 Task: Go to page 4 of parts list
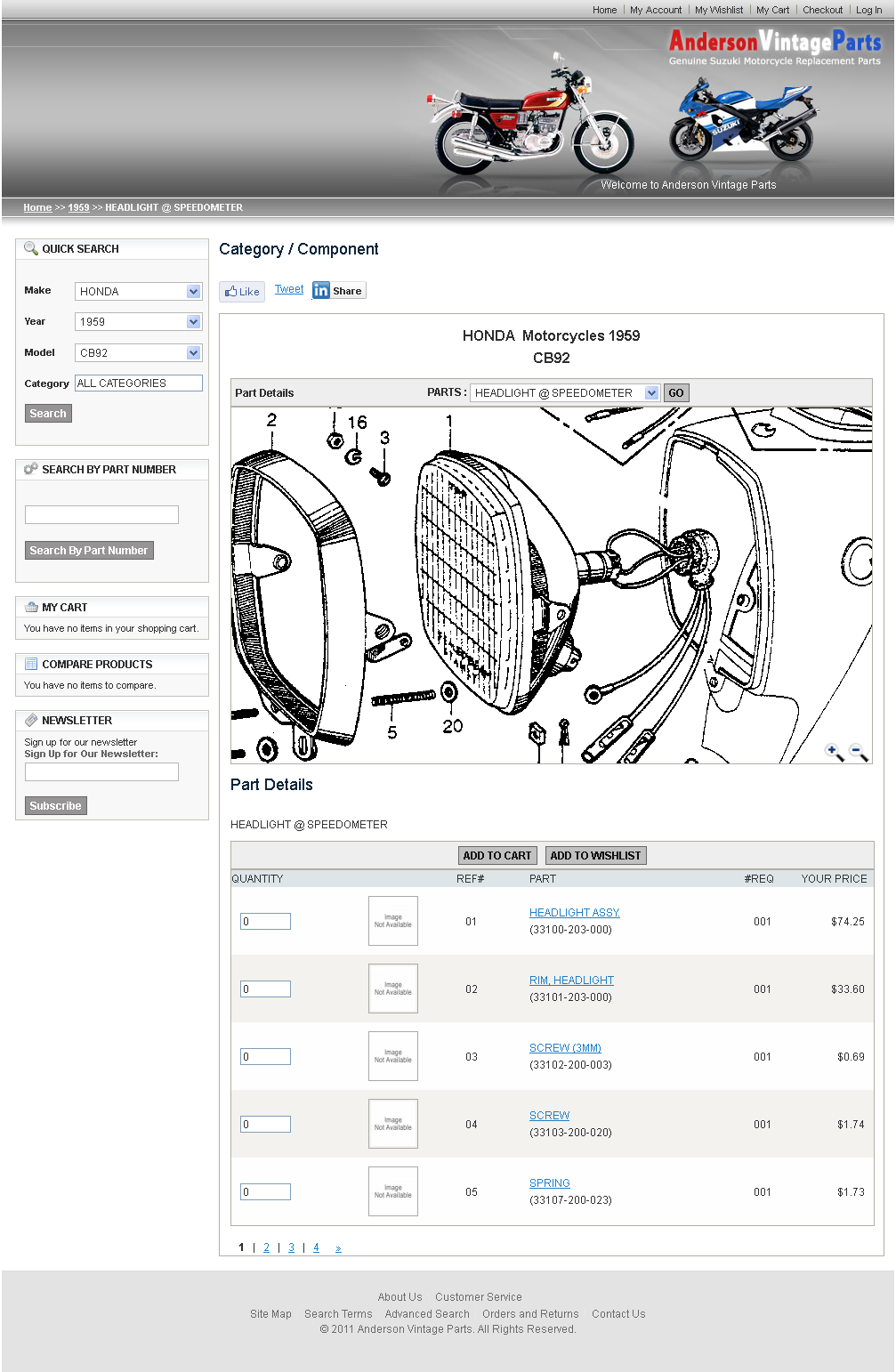316,1247
